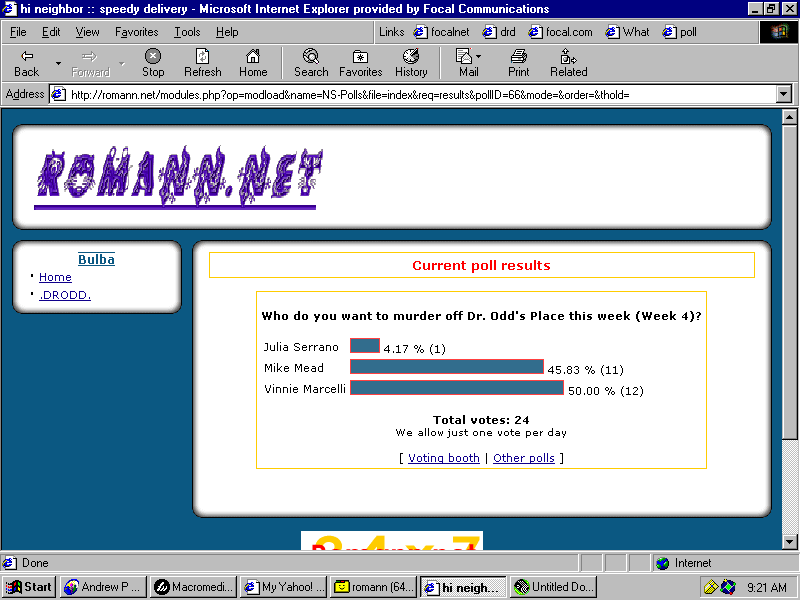Click the 9:21 AM taskbar clock
This screenshot has height=600, width=800.
[x=766, y=587]
